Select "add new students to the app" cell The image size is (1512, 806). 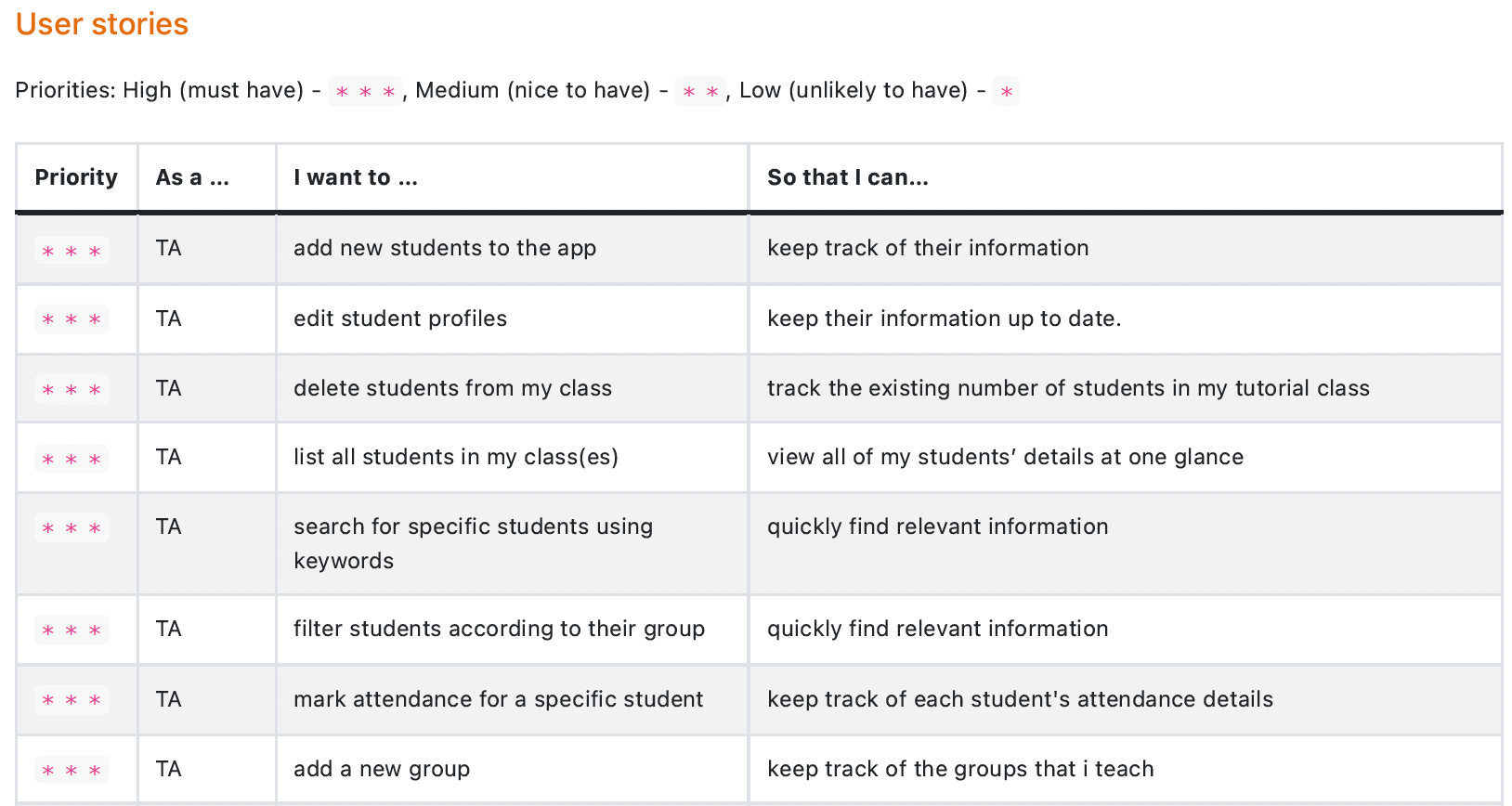445,248
